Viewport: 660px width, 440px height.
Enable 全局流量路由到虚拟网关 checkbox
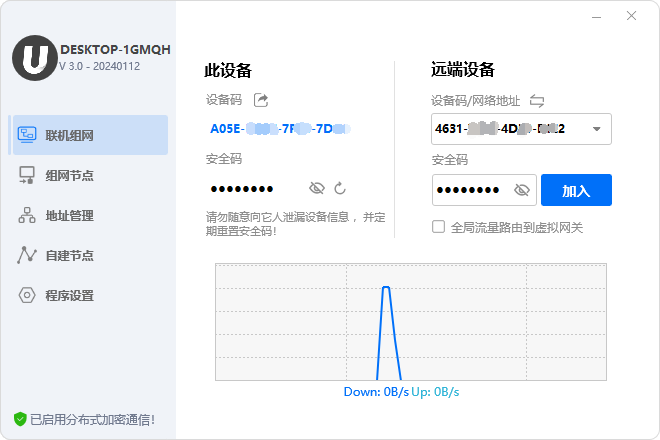point(438,227)
